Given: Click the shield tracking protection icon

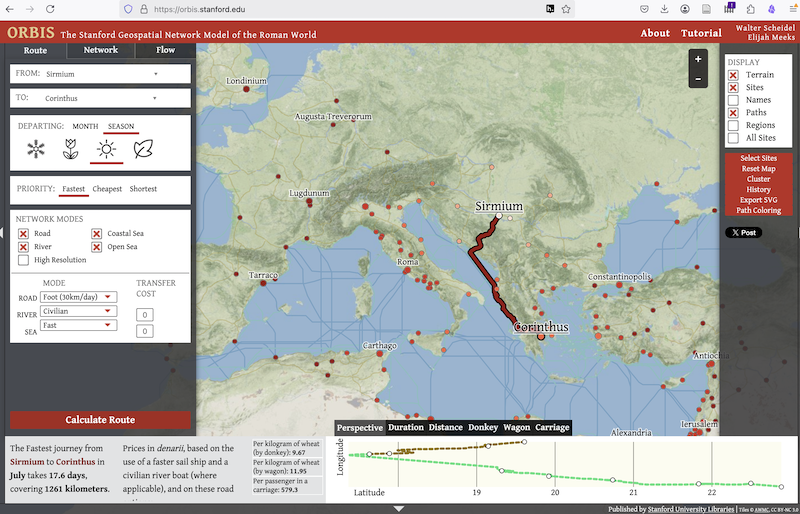Looking at the screenshot, I should coord(128,9).
